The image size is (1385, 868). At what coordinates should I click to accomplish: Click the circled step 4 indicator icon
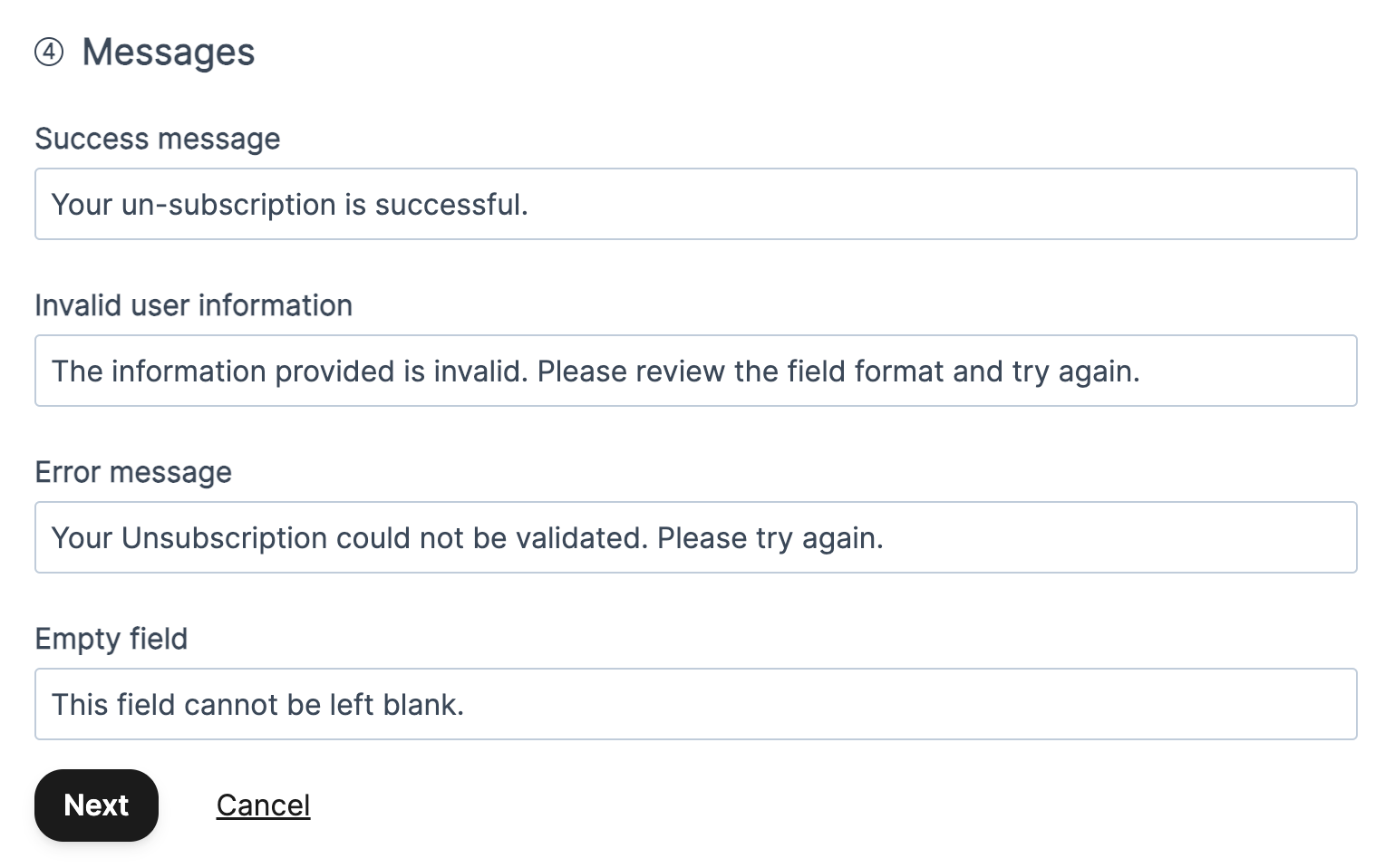pos(50,52)
